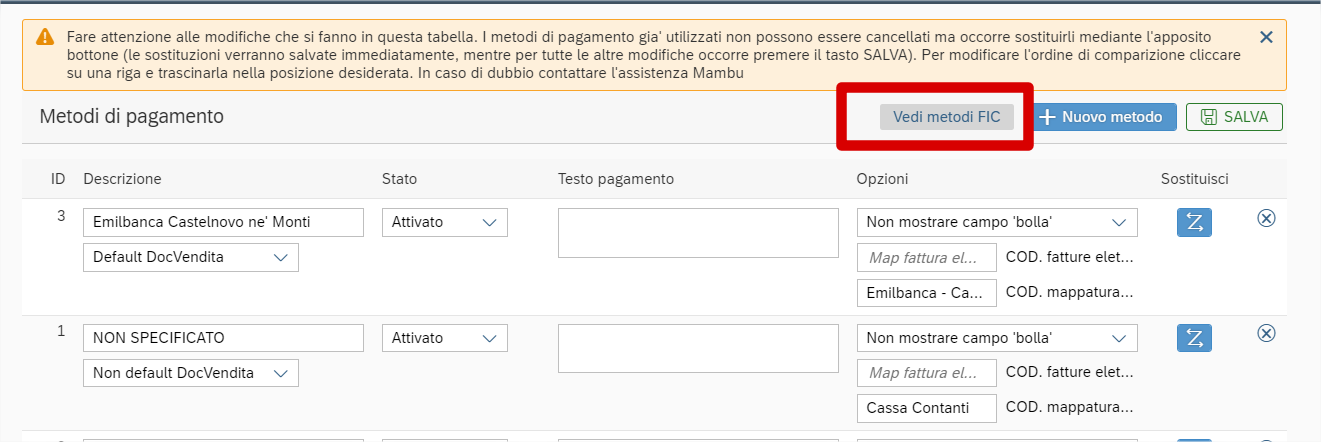Viewport: 1321px width, 442px height.
Task: Click the replace icon for NON SPECIFICATO row
Action: tap(1194, 338)
